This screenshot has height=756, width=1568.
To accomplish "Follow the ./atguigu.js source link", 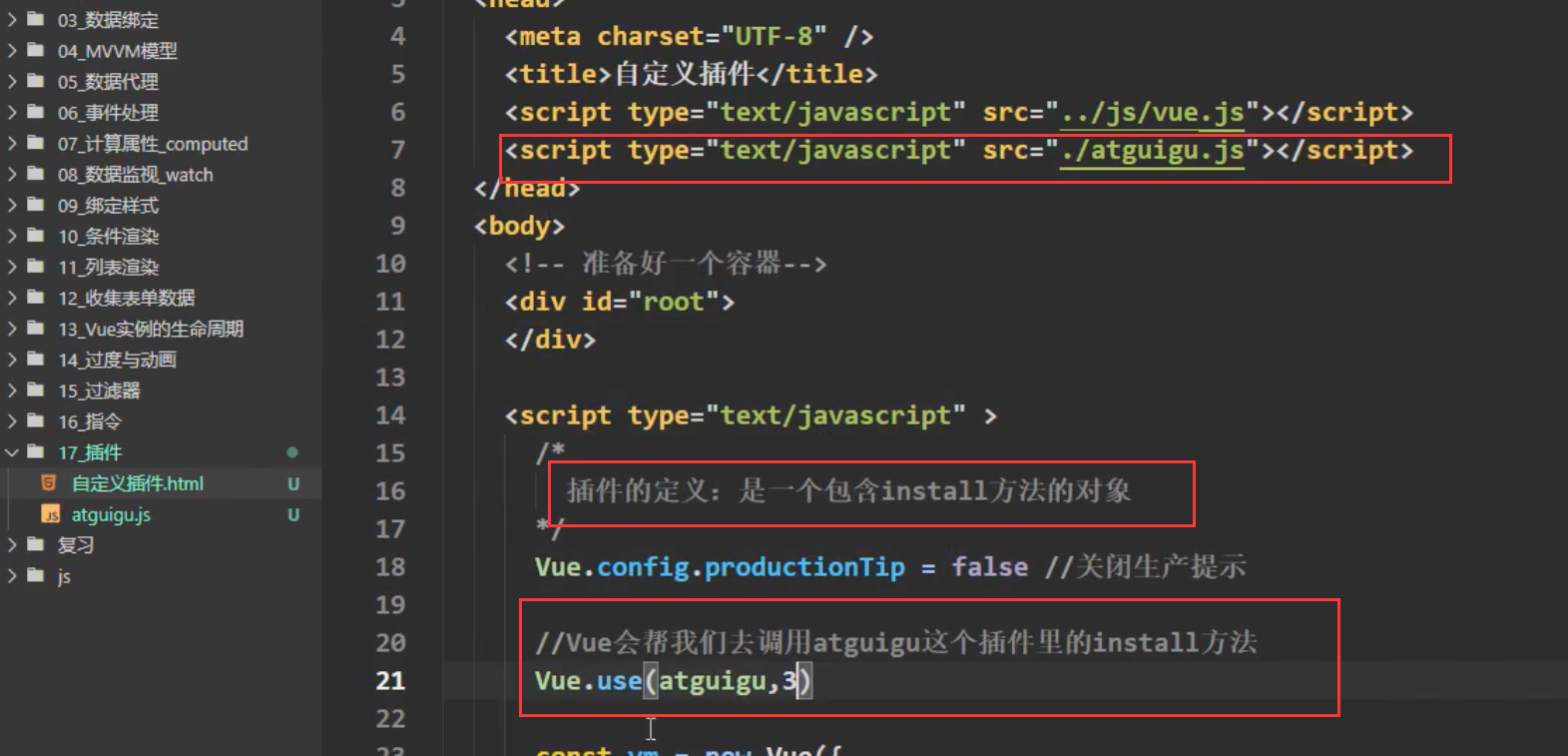I will 1153,150.
